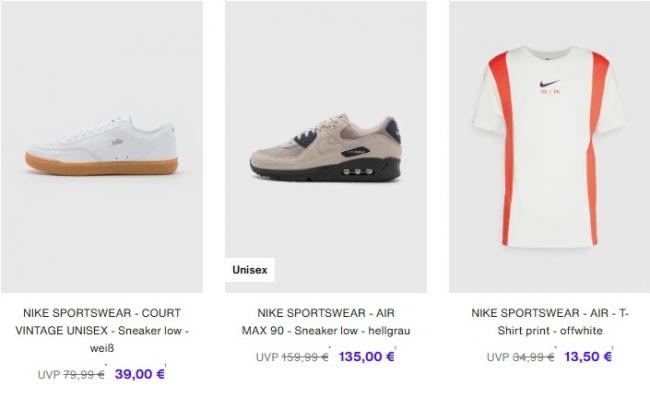Click the crossed-out UVP 159,99 € price
Viewport: 650px width, 409px height.
click(292, 357)
